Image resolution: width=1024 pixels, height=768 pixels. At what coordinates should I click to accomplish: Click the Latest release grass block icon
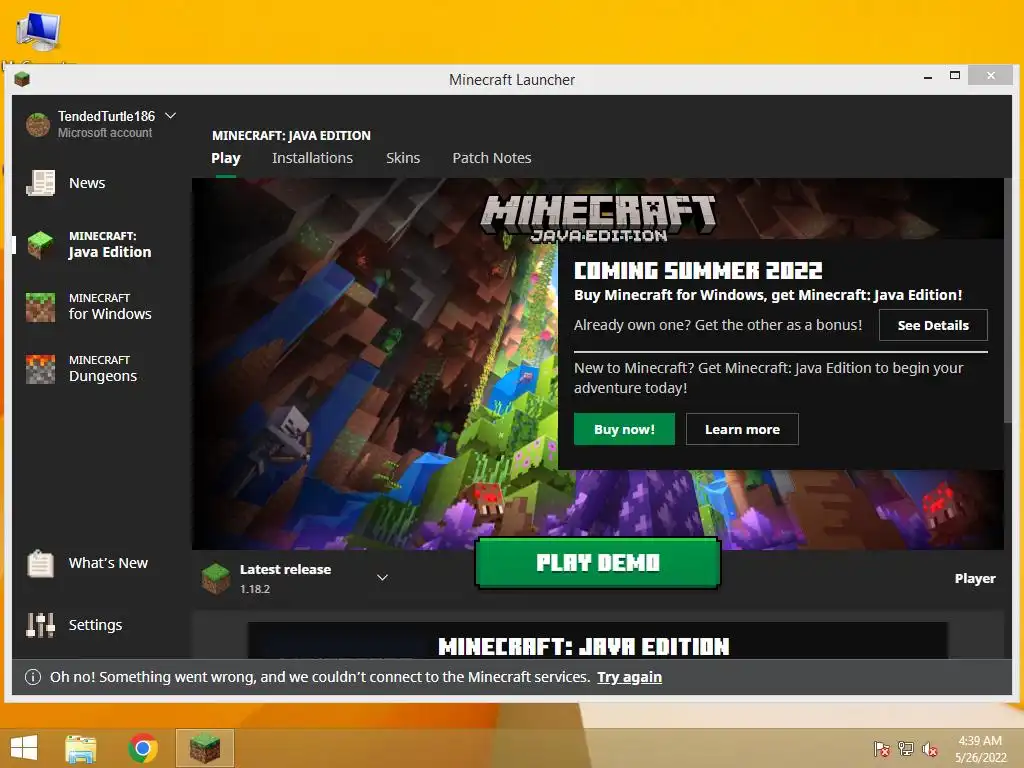(x=216, y=578)
